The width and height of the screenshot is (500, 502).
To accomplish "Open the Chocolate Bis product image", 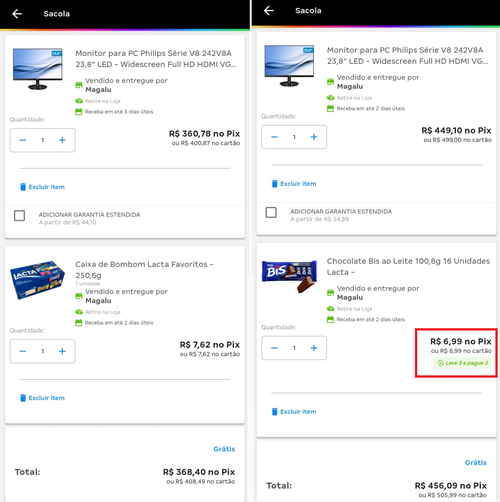I will coord(289,276).
